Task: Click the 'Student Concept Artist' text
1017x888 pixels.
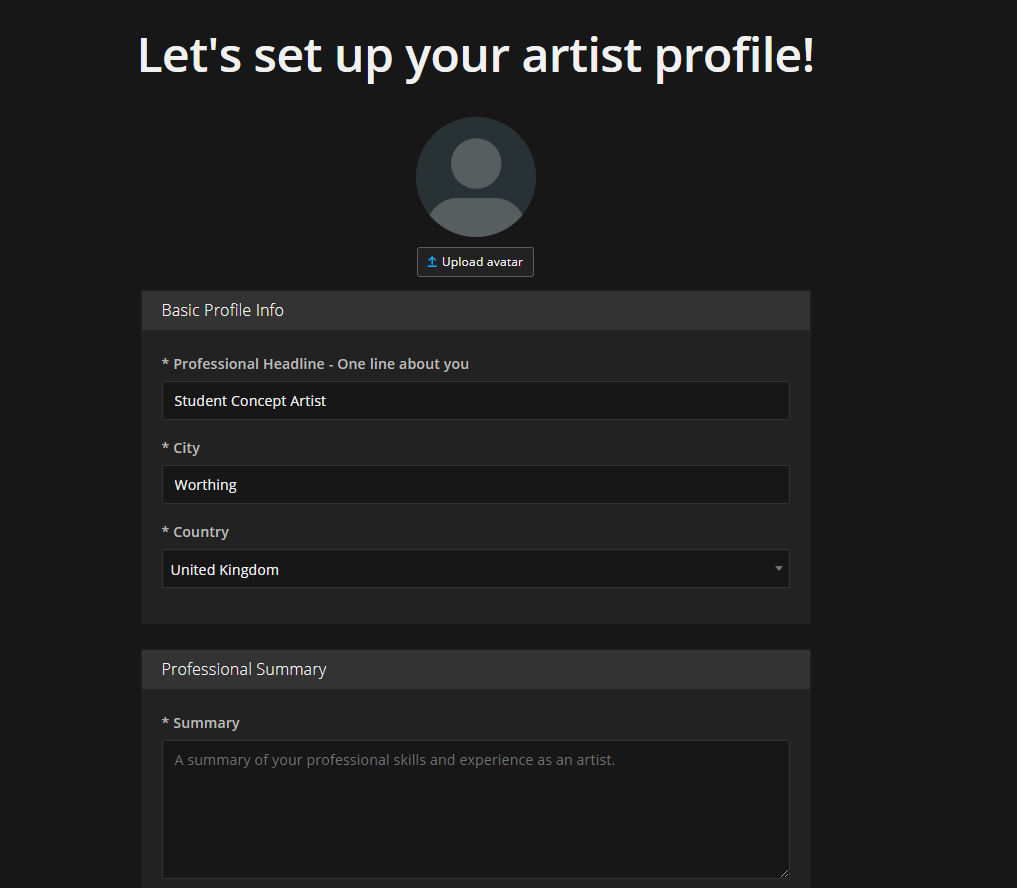Action: [250, 401]
